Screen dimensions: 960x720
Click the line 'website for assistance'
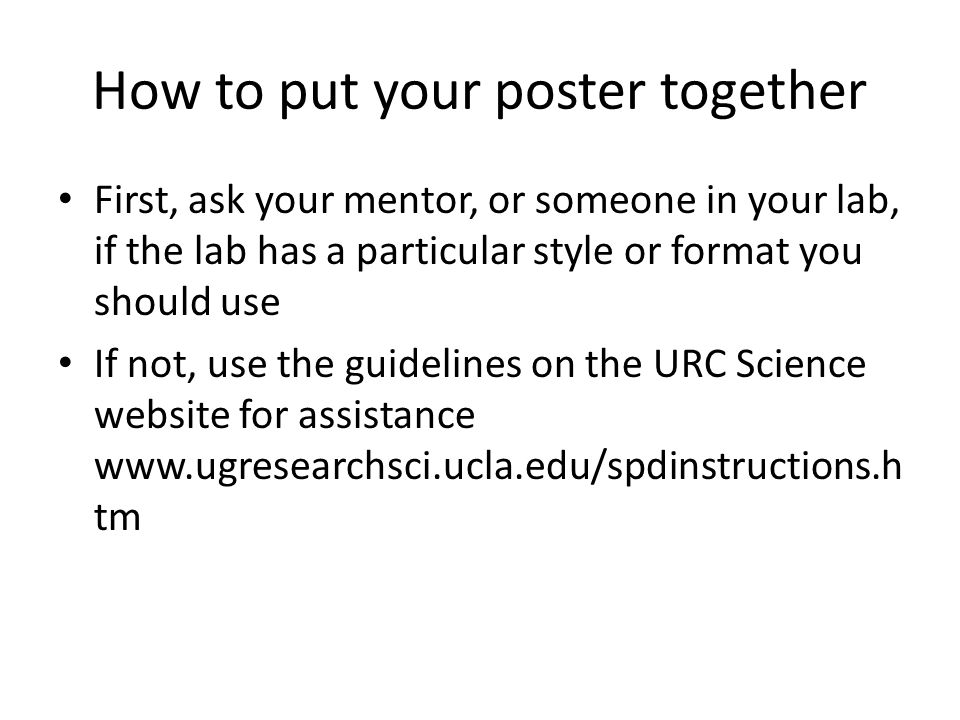point(285,414)
